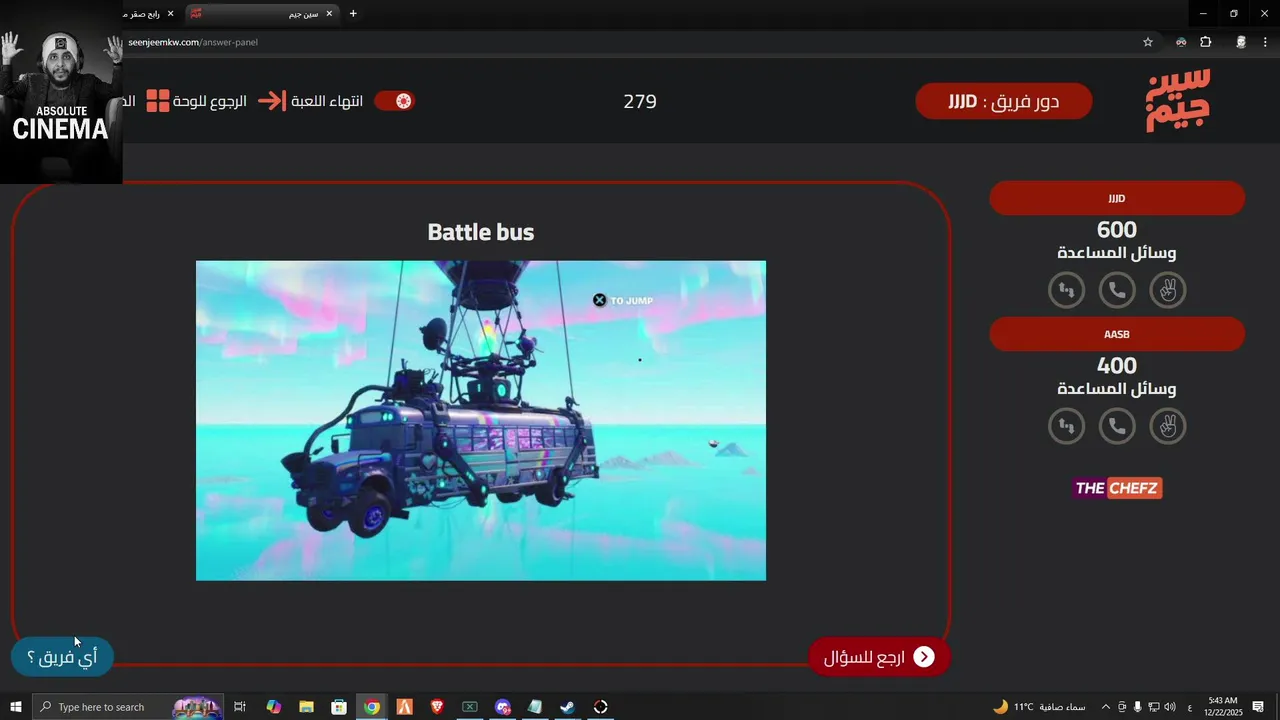The height and width of the screenshot is (720, 1280).
Task: Close the سين جيم browser tab
Action: tap(328, 14)
